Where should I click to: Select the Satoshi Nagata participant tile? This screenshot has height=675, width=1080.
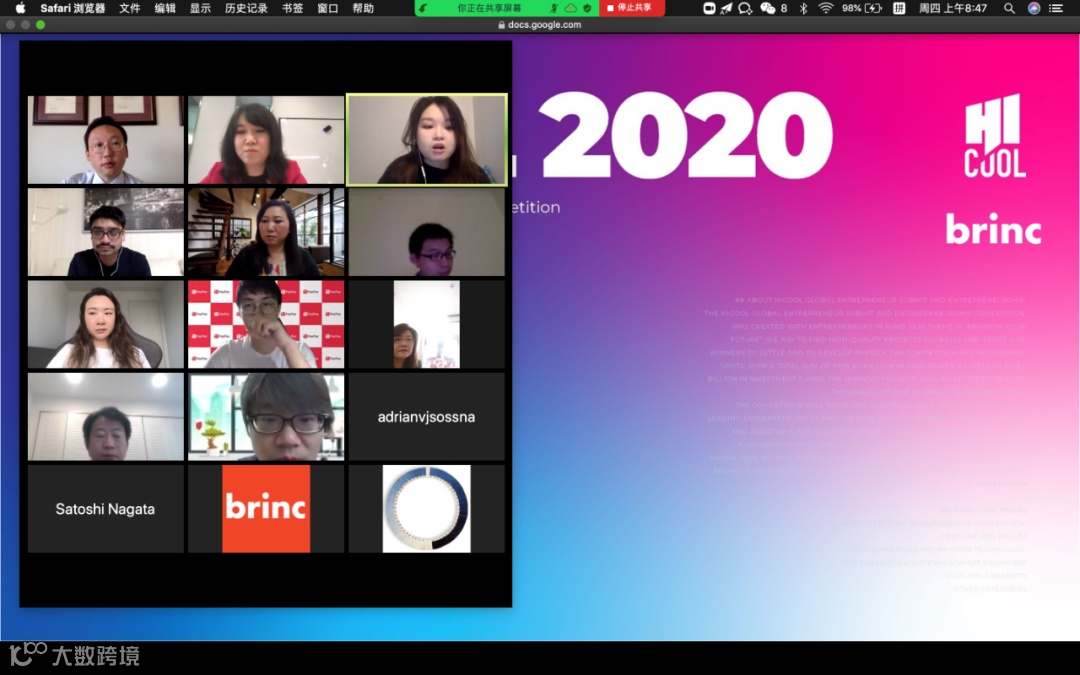coord(106,509)
